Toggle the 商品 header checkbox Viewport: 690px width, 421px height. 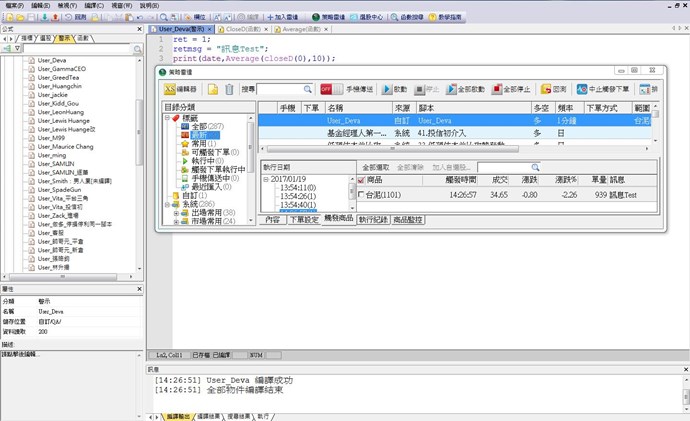pyautogui.click(x=362, y=180)
